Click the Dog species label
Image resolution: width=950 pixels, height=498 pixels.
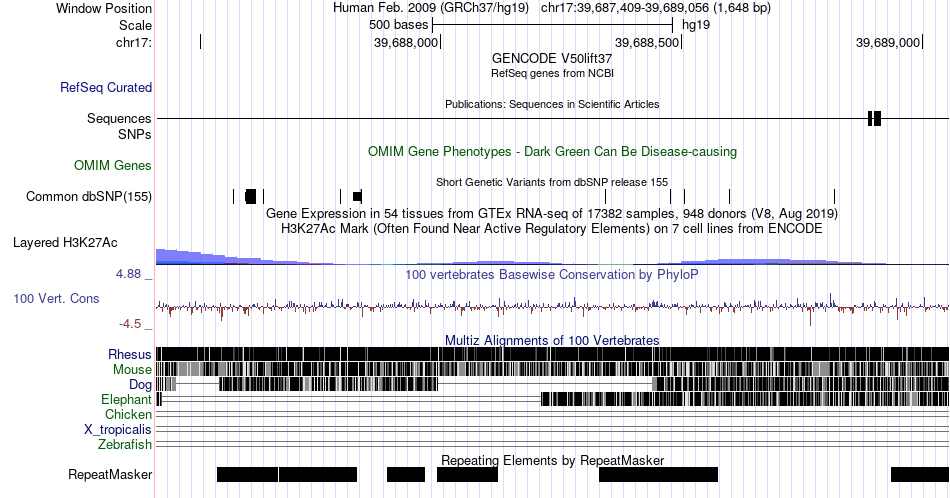(141, 385)
